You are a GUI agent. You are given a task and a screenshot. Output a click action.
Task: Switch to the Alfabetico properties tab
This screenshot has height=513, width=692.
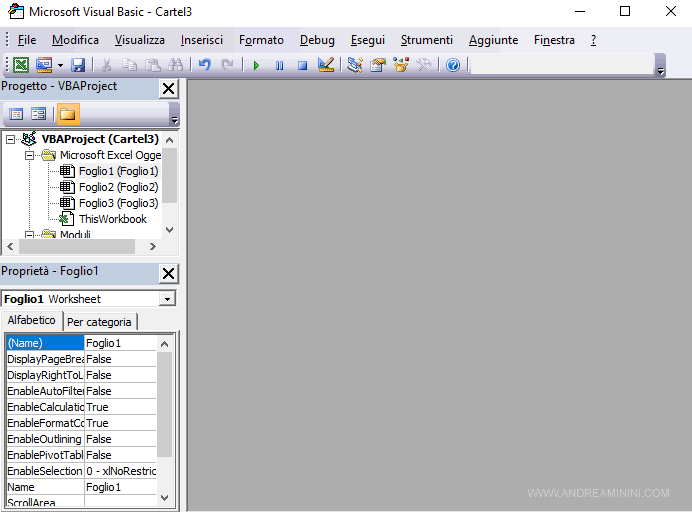click(x=32, y=320)
